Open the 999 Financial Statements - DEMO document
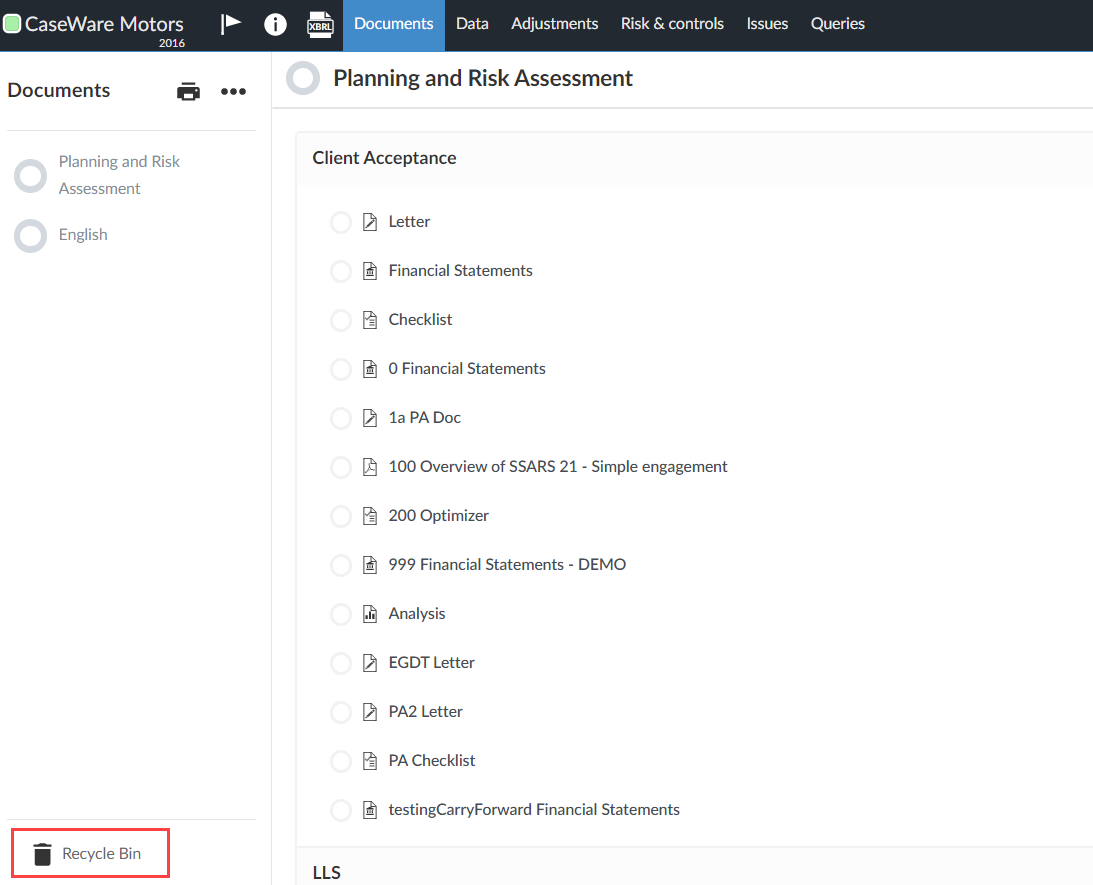Screen dimensions: 1093x885 point(506,564)
